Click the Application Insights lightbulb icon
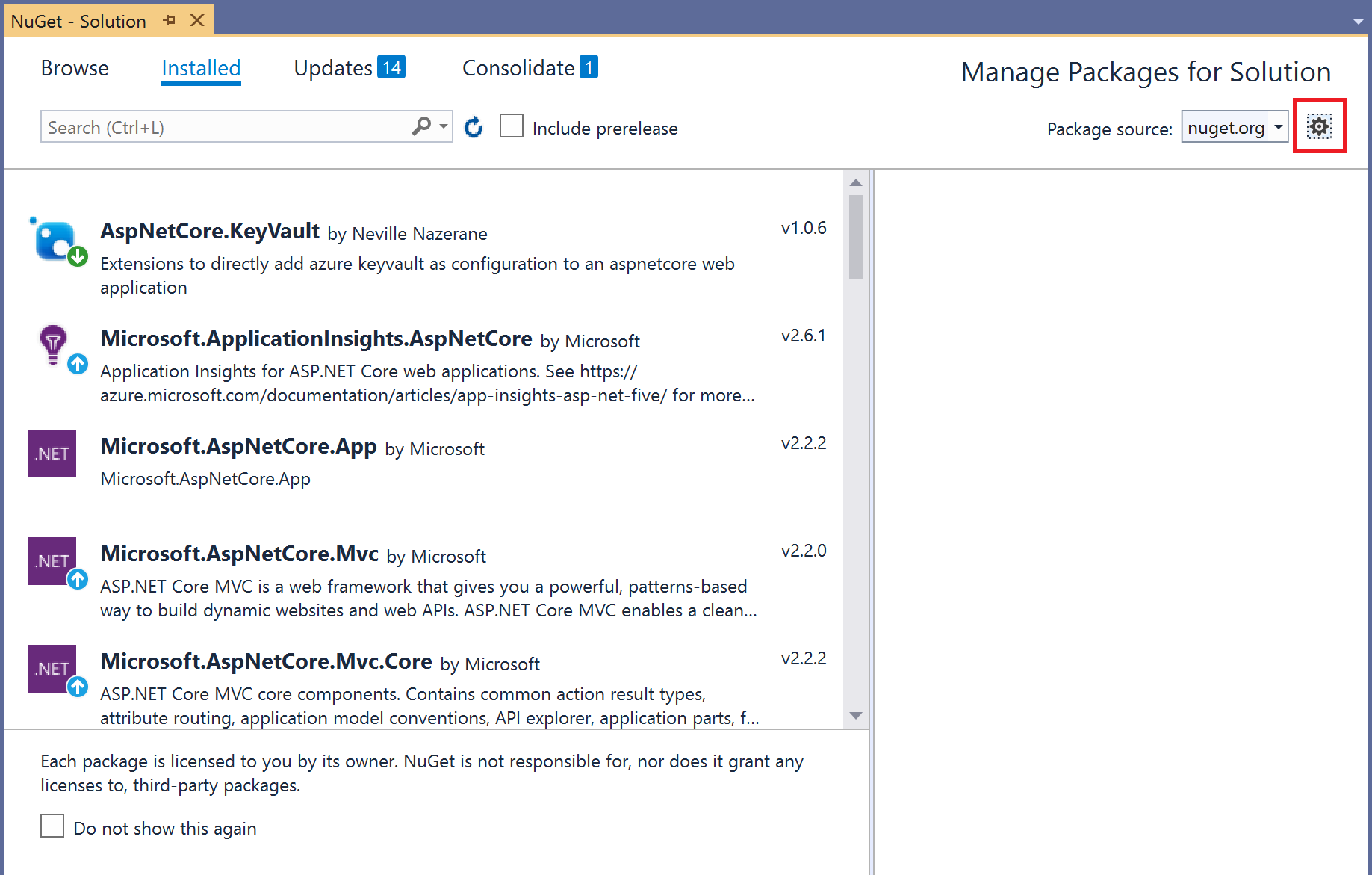This screenshot has height=875, width=1372. coord(53,344)
